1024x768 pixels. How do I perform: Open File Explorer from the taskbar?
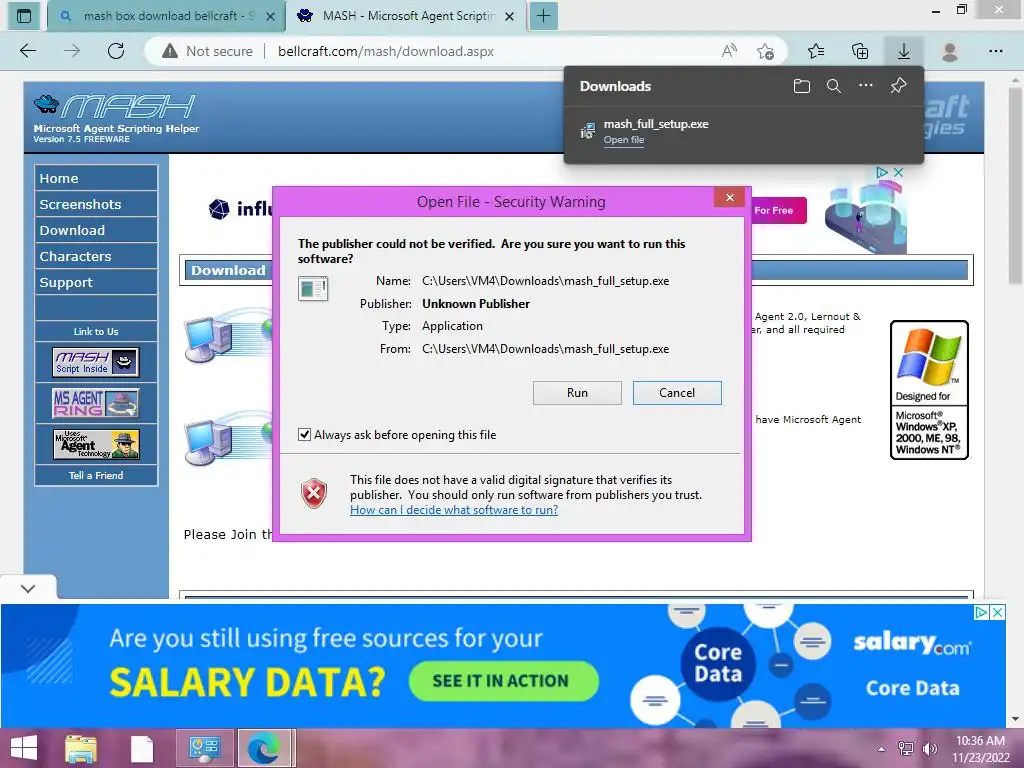click(81, 748)
